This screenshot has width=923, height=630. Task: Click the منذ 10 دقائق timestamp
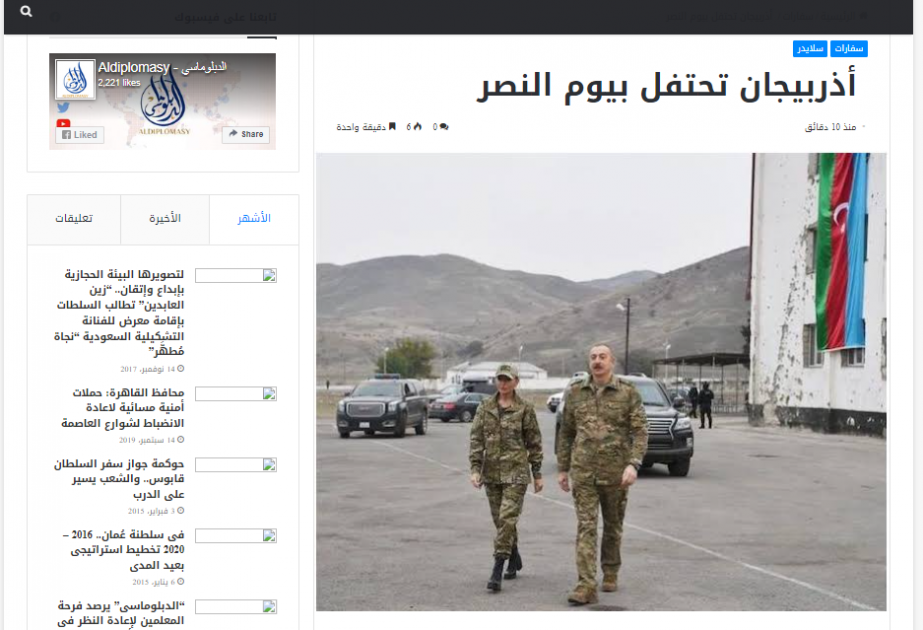pyautogui.click(x=831, y=127)
